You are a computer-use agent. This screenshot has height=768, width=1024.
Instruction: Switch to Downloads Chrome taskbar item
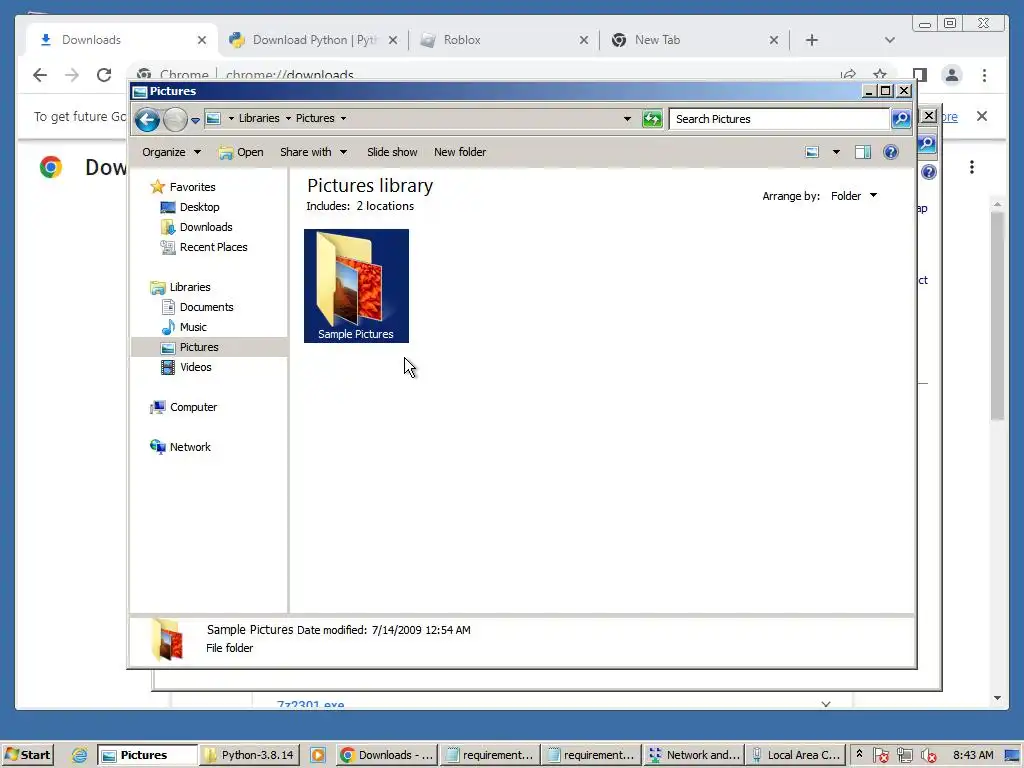pos(387,755)
